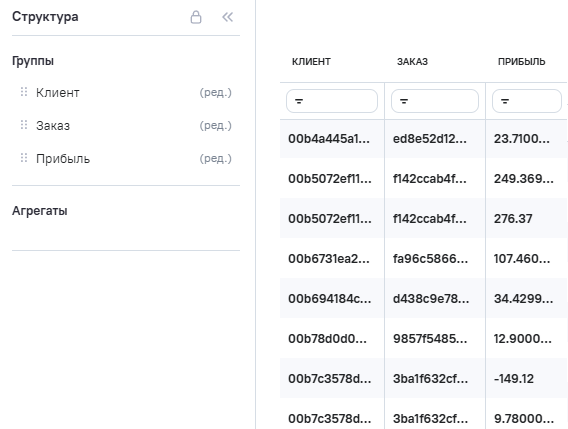
Task: Collapse the Структура panel with double chevron
Action: click(227, 17)
